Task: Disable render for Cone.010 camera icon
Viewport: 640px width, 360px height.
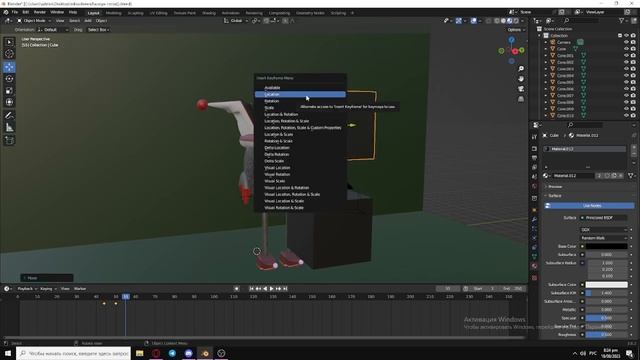Action: [x=633, y=116]
